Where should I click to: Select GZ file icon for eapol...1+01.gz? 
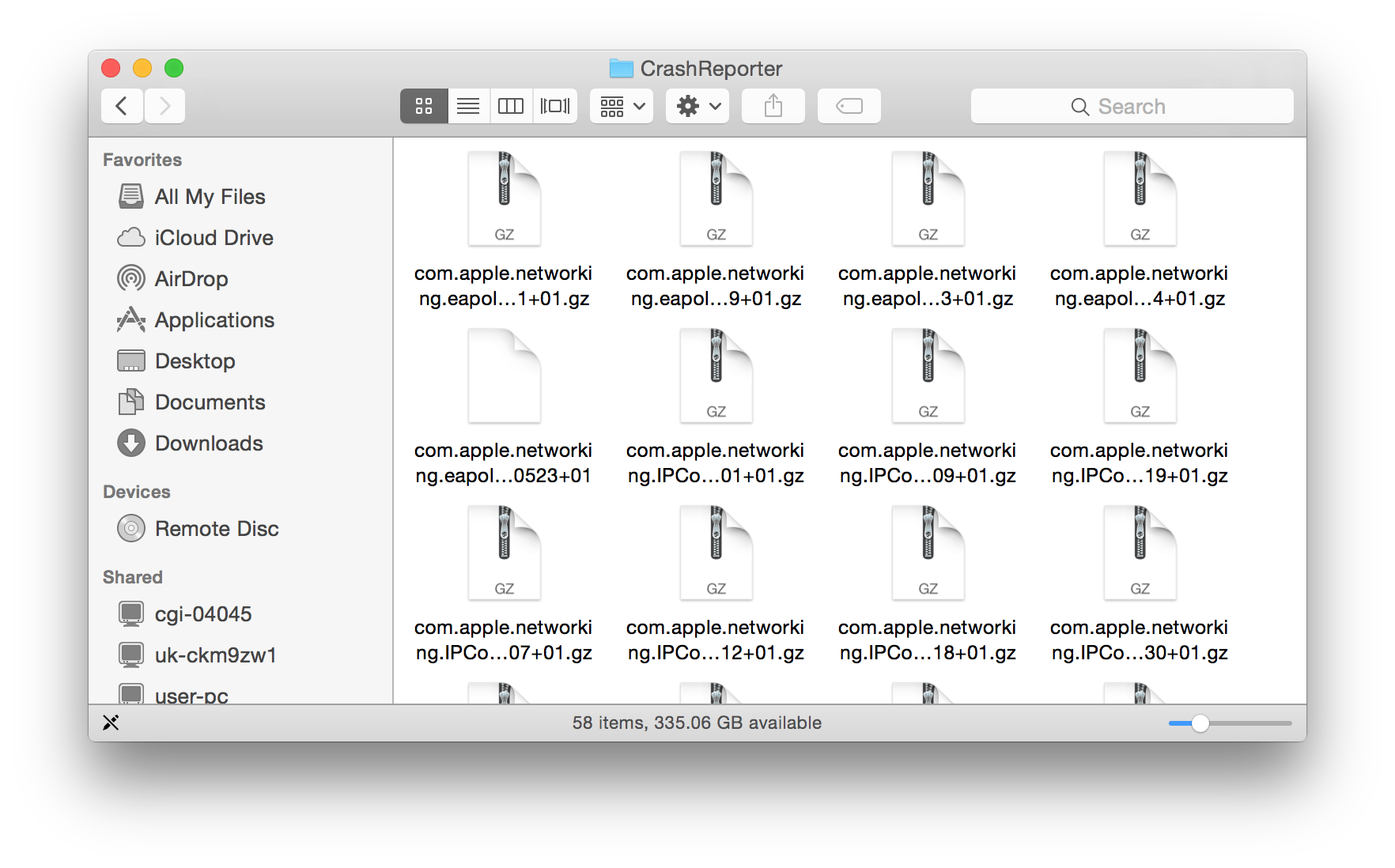(x=505, y=198)
